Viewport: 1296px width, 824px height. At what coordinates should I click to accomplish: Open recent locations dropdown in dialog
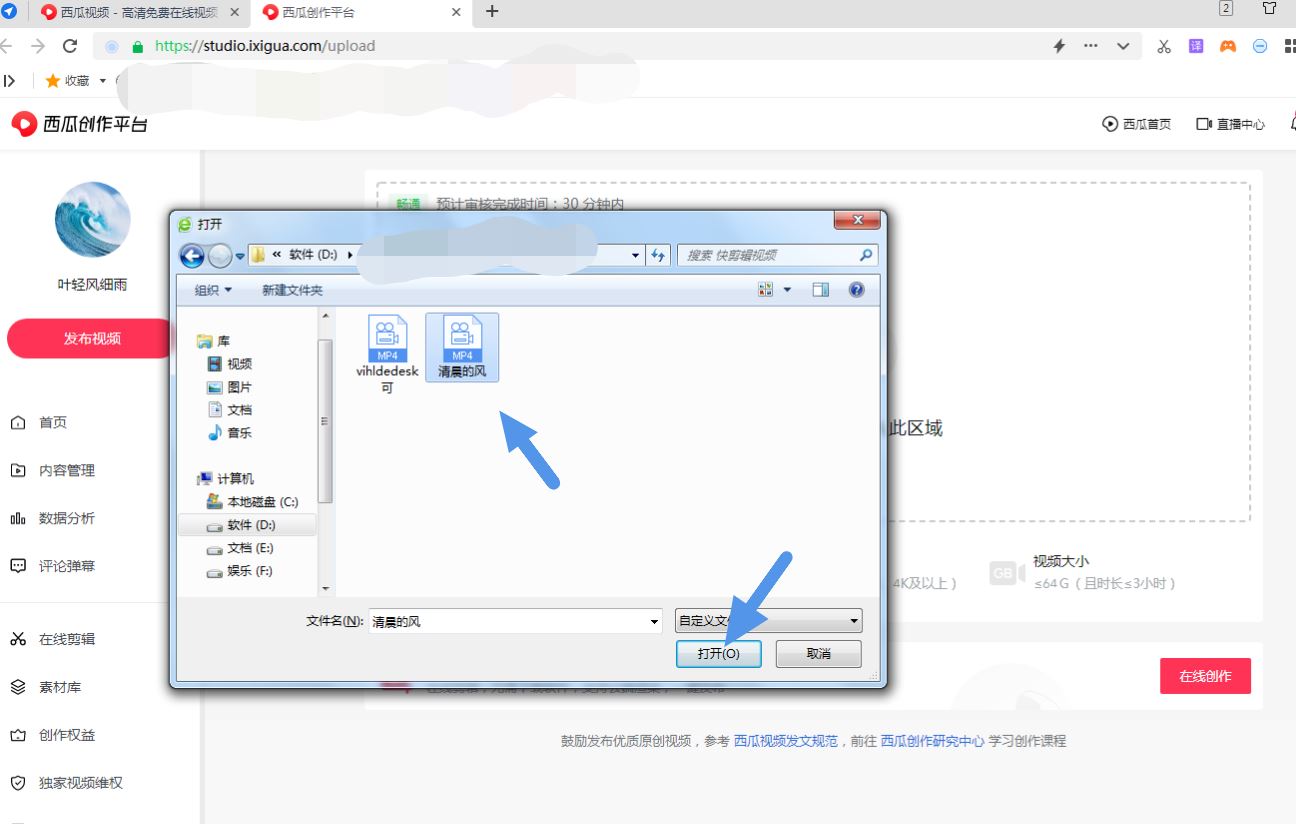coord(240,256)
